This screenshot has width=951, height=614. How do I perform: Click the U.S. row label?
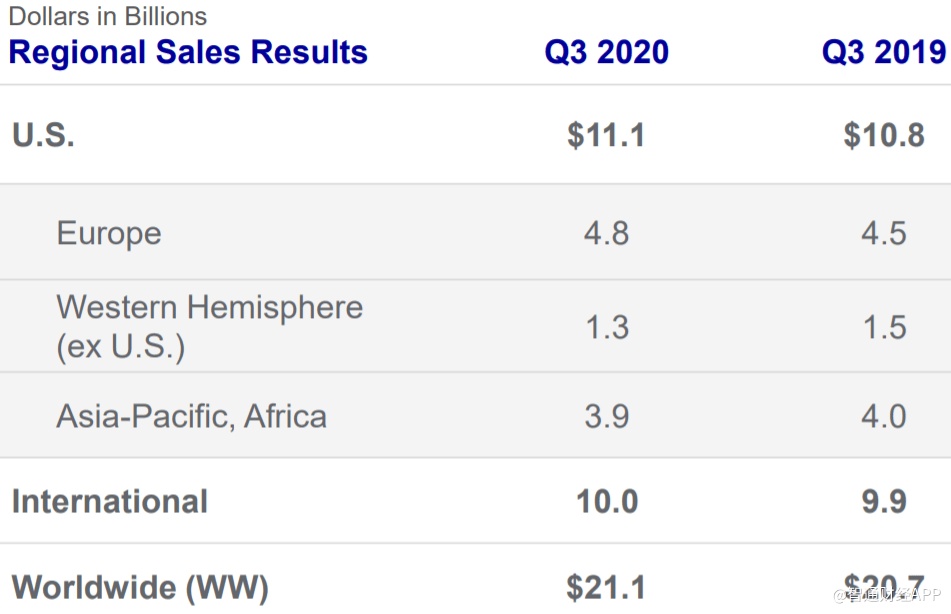click(43, 135)
